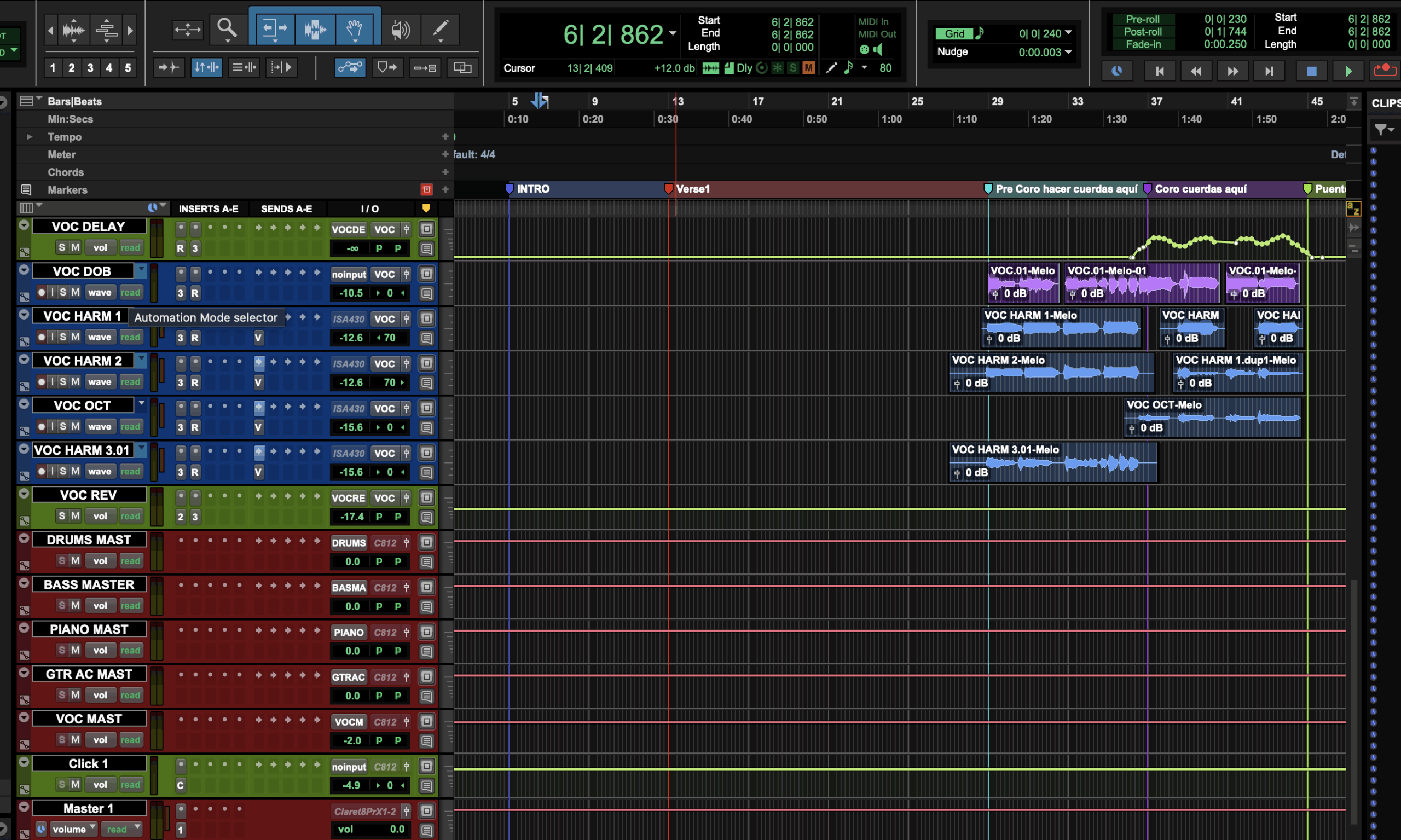Select the Zoomer magnifier tool
The image size is (1401, 840).
coord(227,28)
